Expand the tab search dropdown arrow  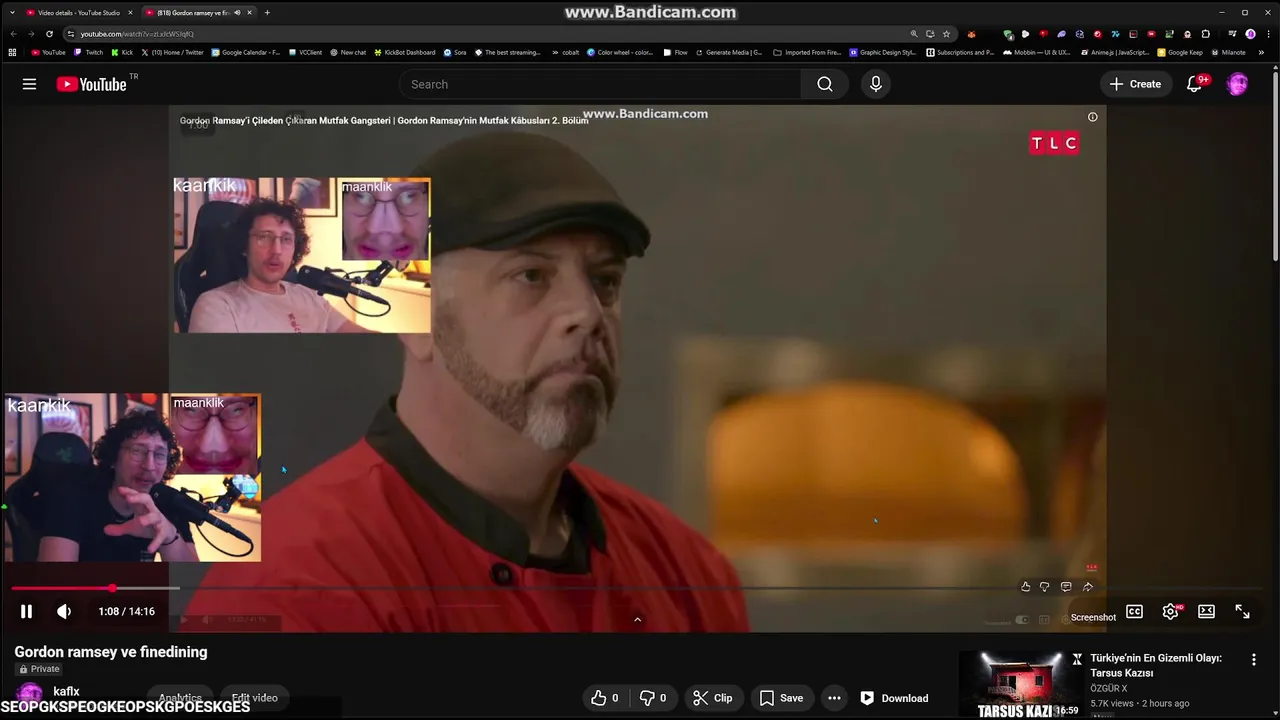coord(11,13)
